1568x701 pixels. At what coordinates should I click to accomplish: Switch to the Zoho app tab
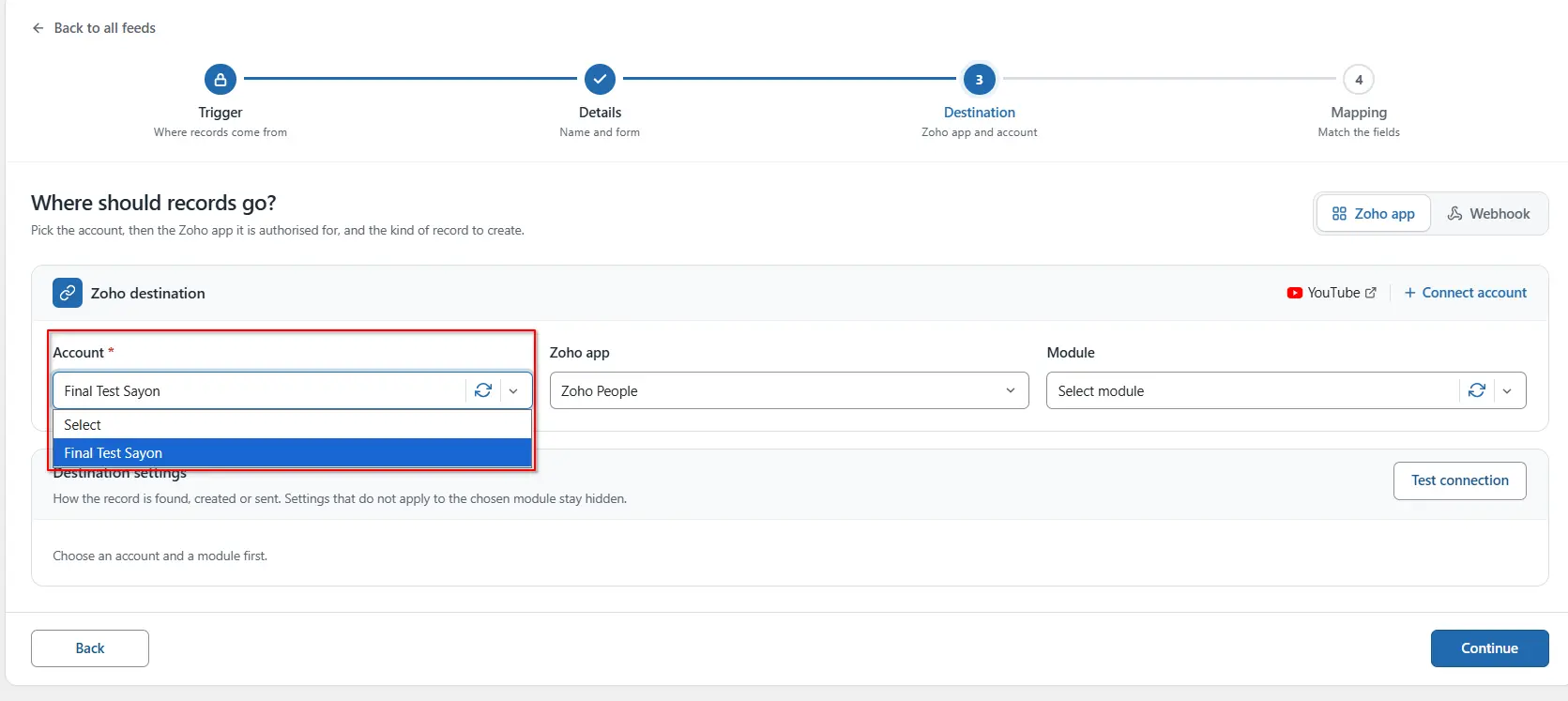tap(1373, 214)
